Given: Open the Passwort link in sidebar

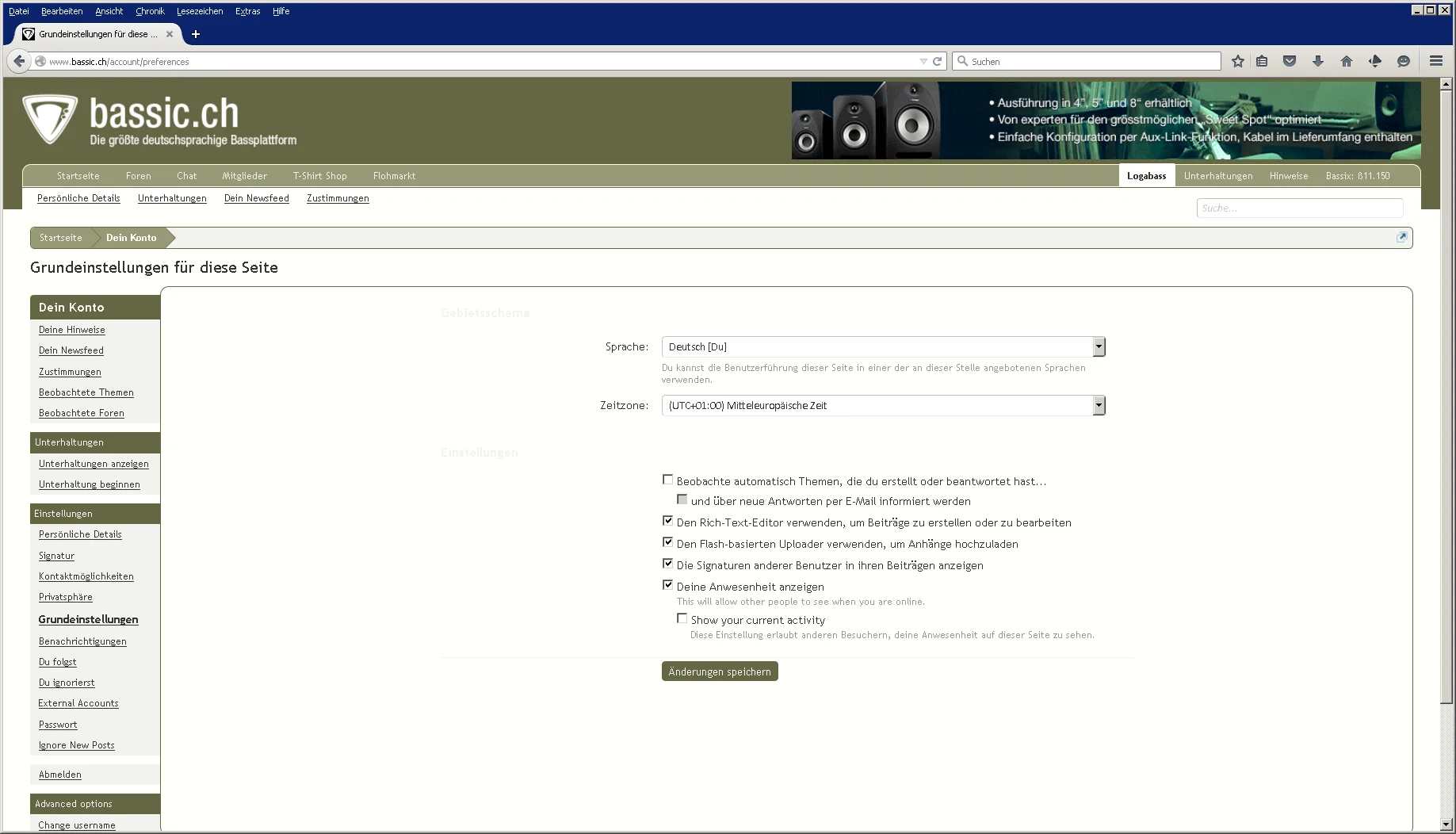Looking at the screenshot, I should (x=58, y=725).
